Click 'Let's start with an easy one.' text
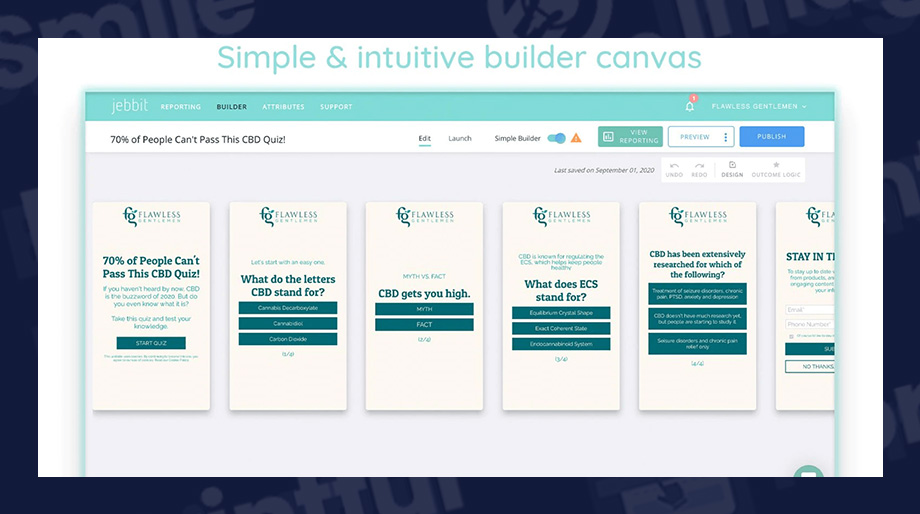Viewport: 920px width, 514px height. click(288, 262)
